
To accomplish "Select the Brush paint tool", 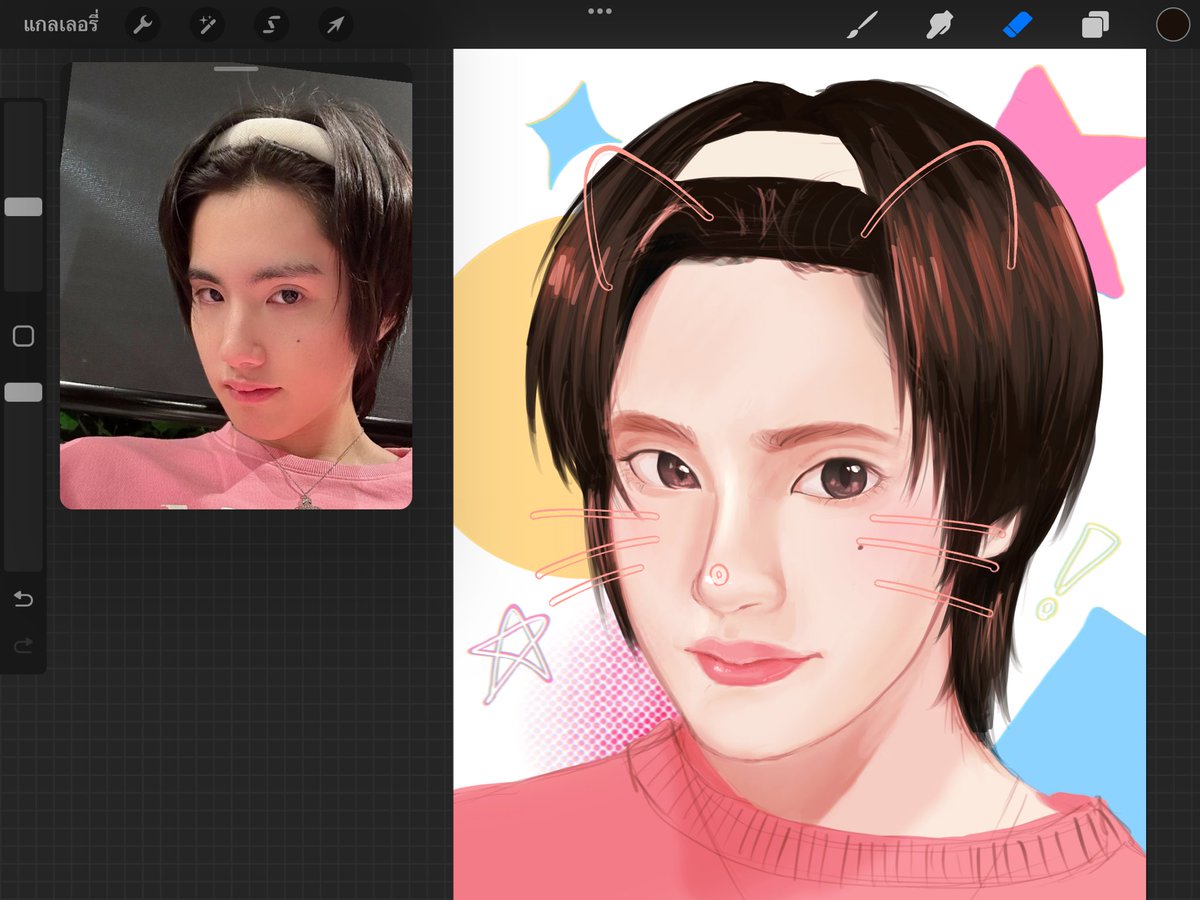I will click(x=860, y=25).
